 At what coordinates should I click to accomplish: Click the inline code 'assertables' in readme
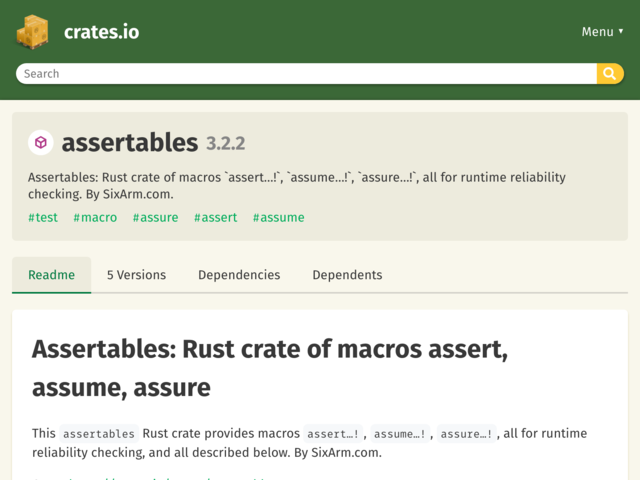click(99, 433)
